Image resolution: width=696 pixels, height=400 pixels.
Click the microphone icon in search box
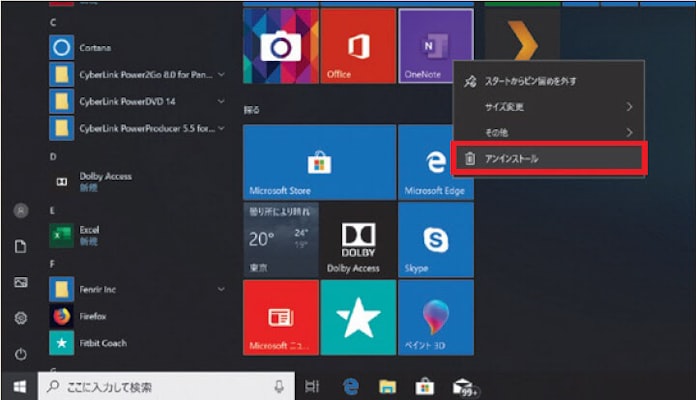(279, 387)
